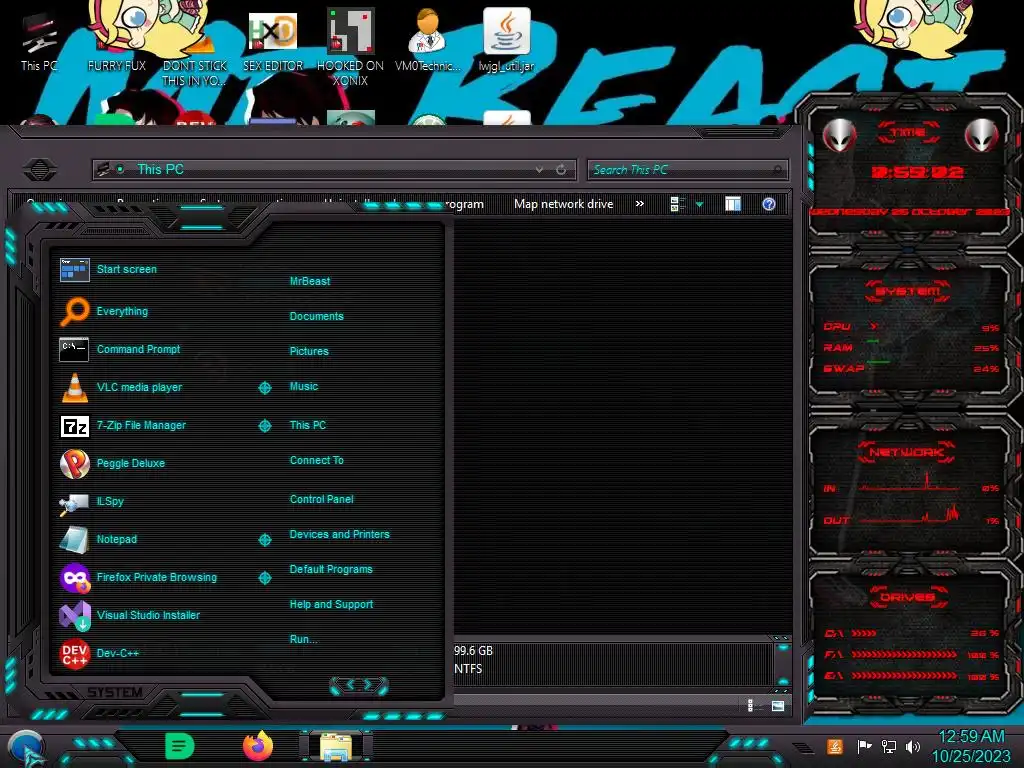This screenshot has width=1024, height=768.
Task: Expand Notepad jump list
Action: [264, 539]
